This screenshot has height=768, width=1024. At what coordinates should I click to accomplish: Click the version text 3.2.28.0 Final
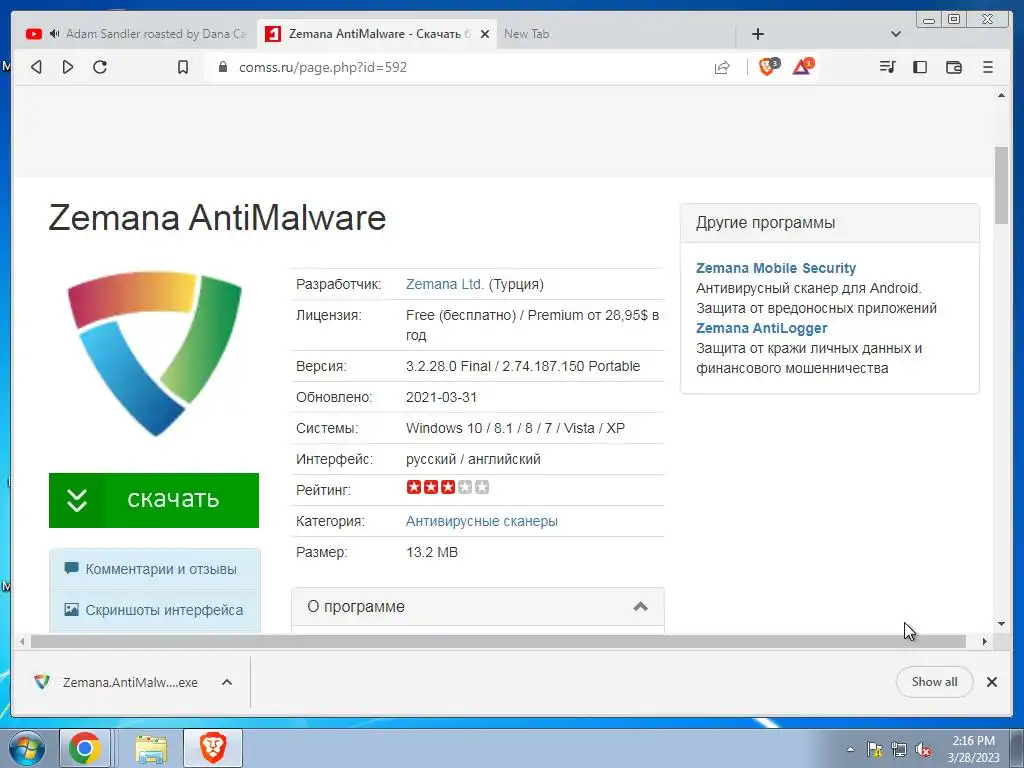(x=448, y=366)
